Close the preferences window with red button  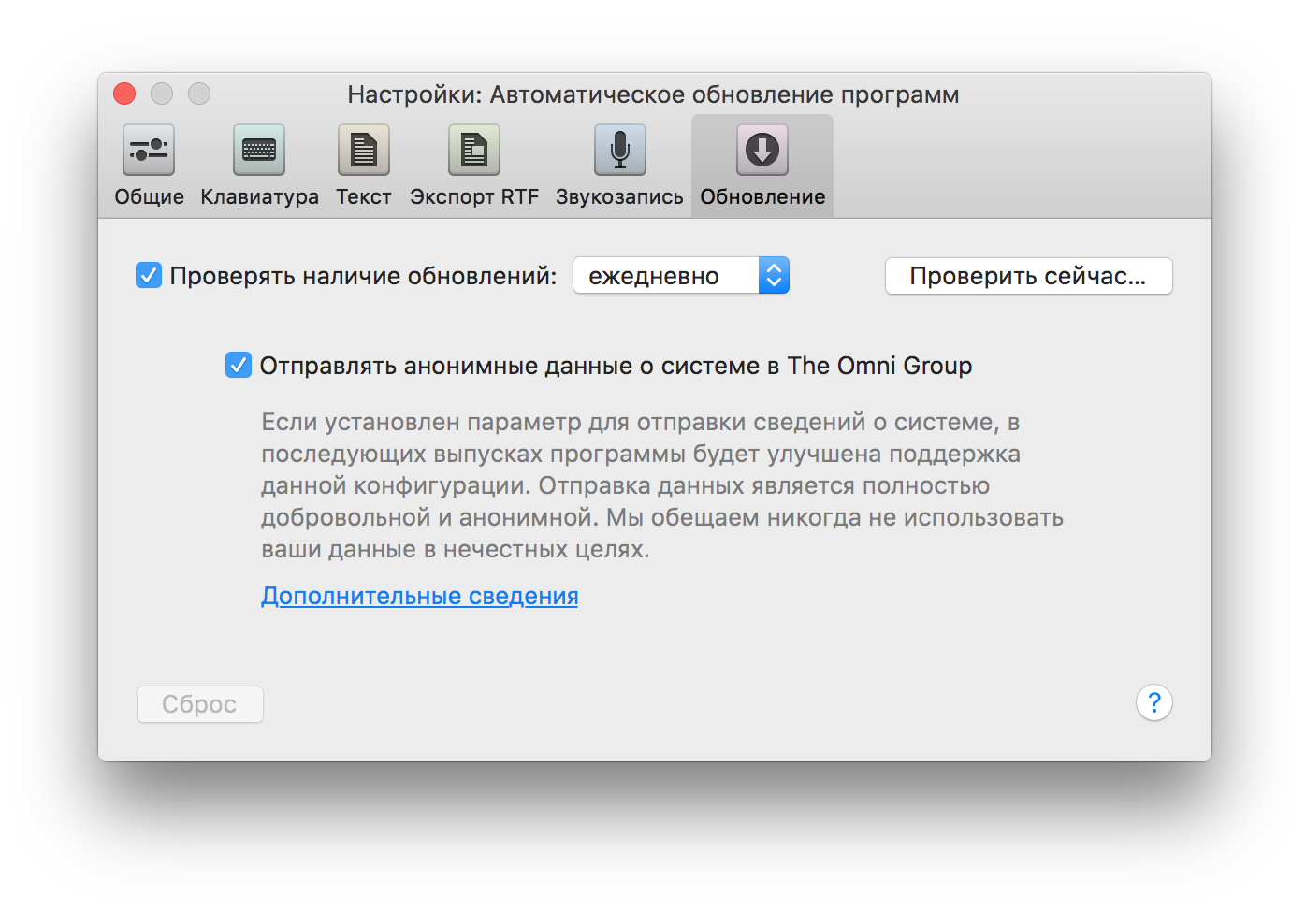click(x=124, y=94)
